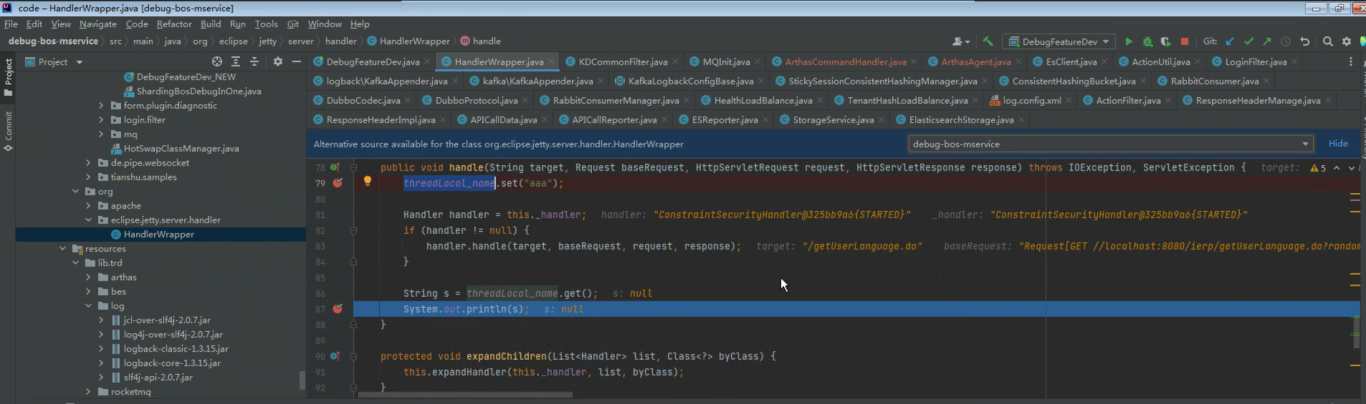Open the DebugFeatureDev run configuration dropdown
The width and height of the screenshot is (1366, 404).
(1059, 42)
